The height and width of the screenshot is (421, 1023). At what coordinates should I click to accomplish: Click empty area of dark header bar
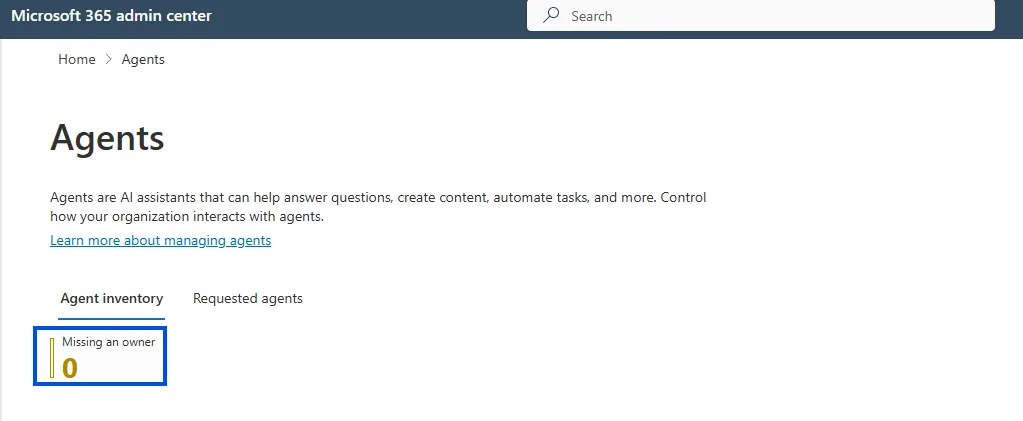click(x=365, y=18)
